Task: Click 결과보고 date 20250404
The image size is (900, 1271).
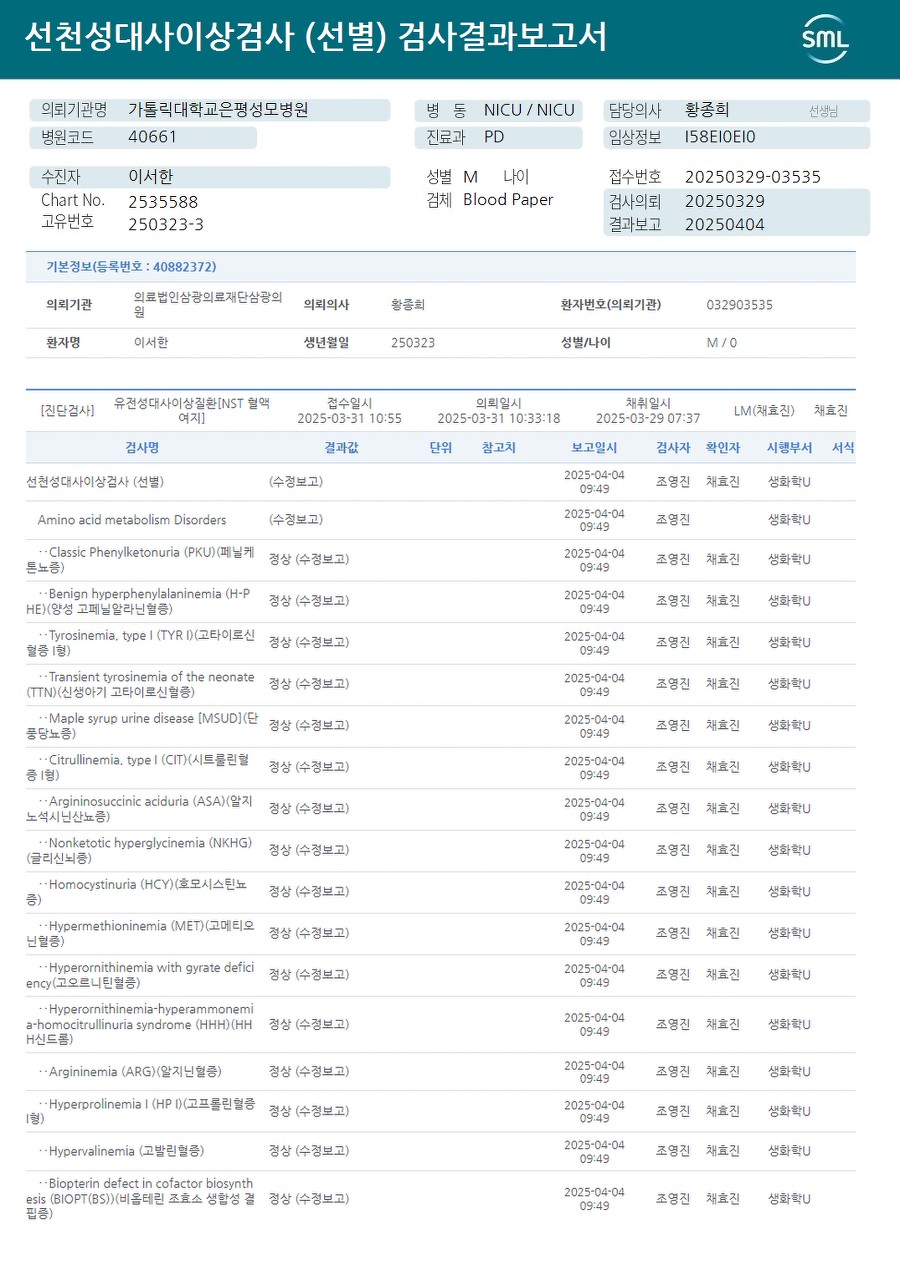Action: pyautogui.click(x=725, y=224)
